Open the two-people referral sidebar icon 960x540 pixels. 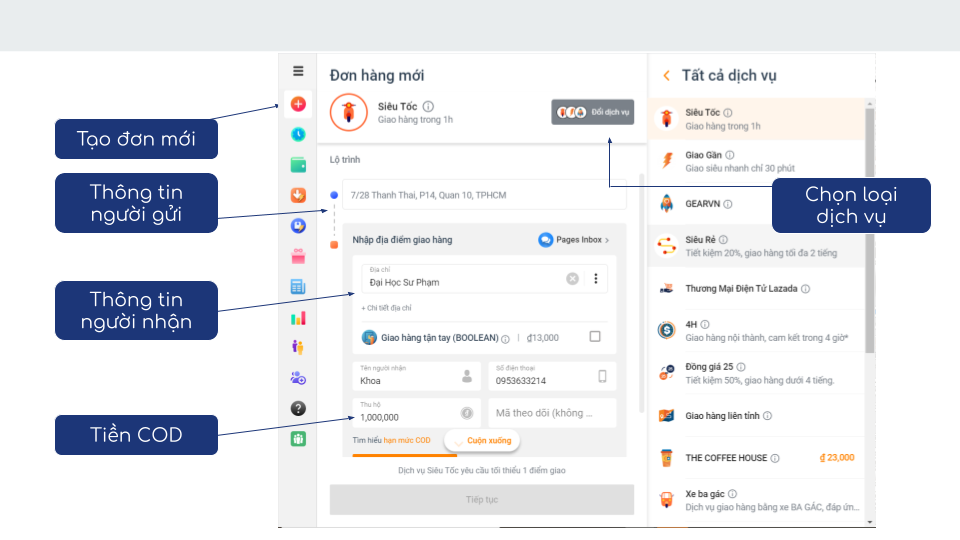click(x=298, y=347)
